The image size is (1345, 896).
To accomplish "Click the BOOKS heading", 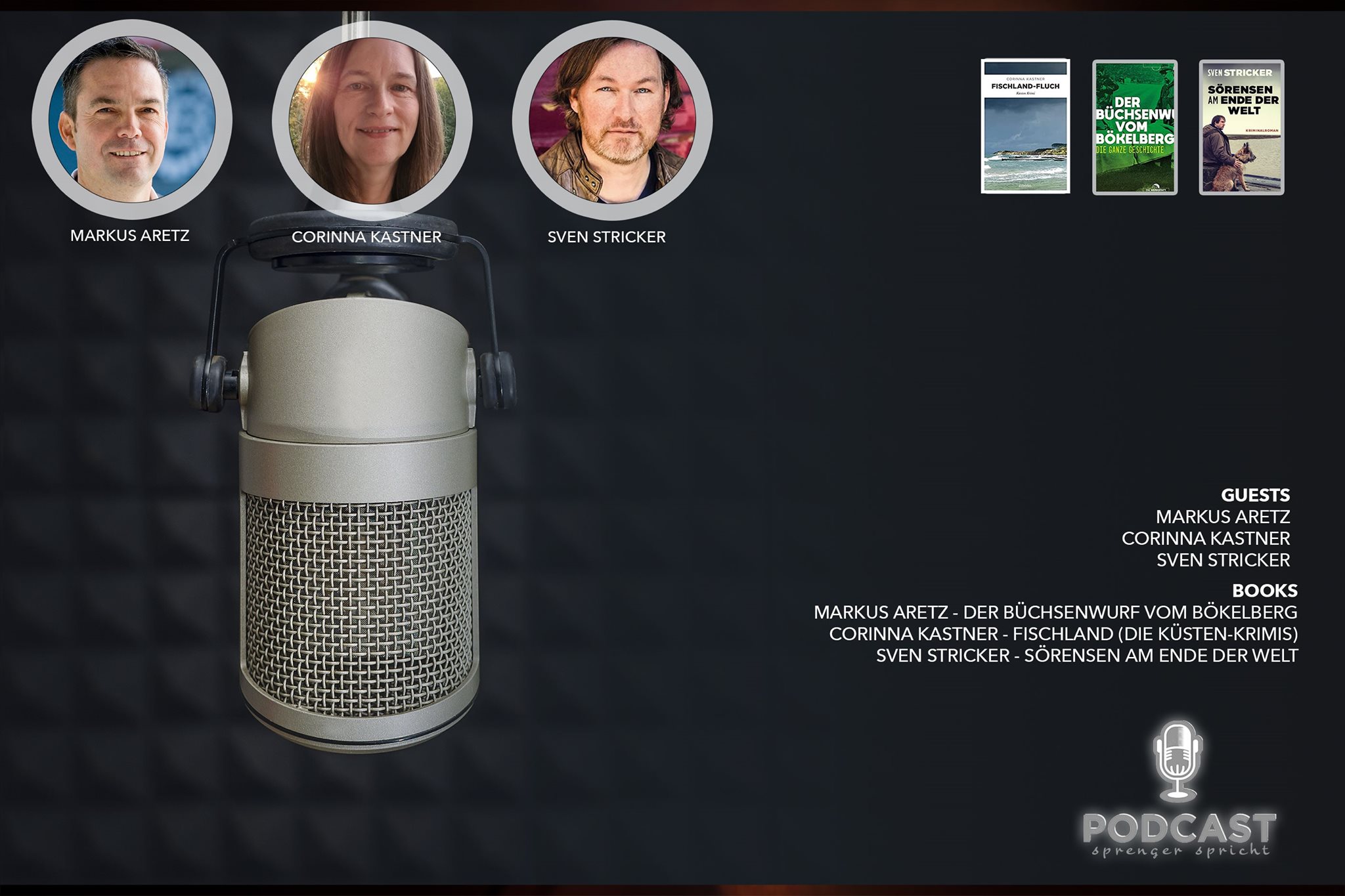I will coord(1264,590).
